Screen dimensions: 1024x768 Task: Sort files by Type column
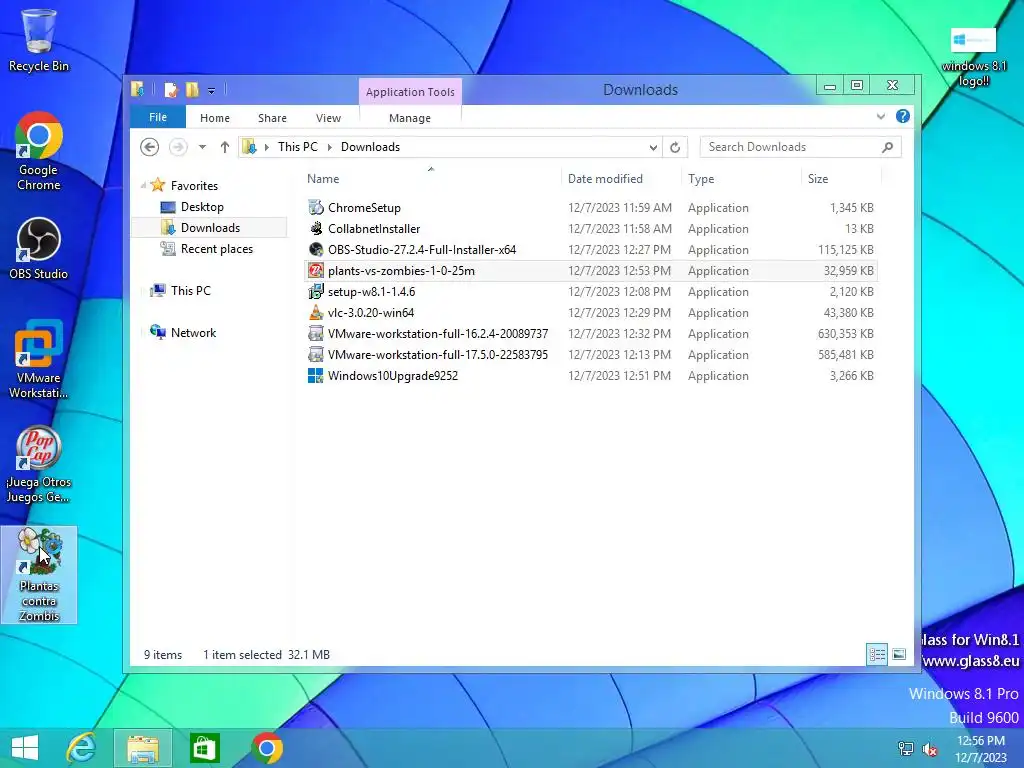(741, 178)
